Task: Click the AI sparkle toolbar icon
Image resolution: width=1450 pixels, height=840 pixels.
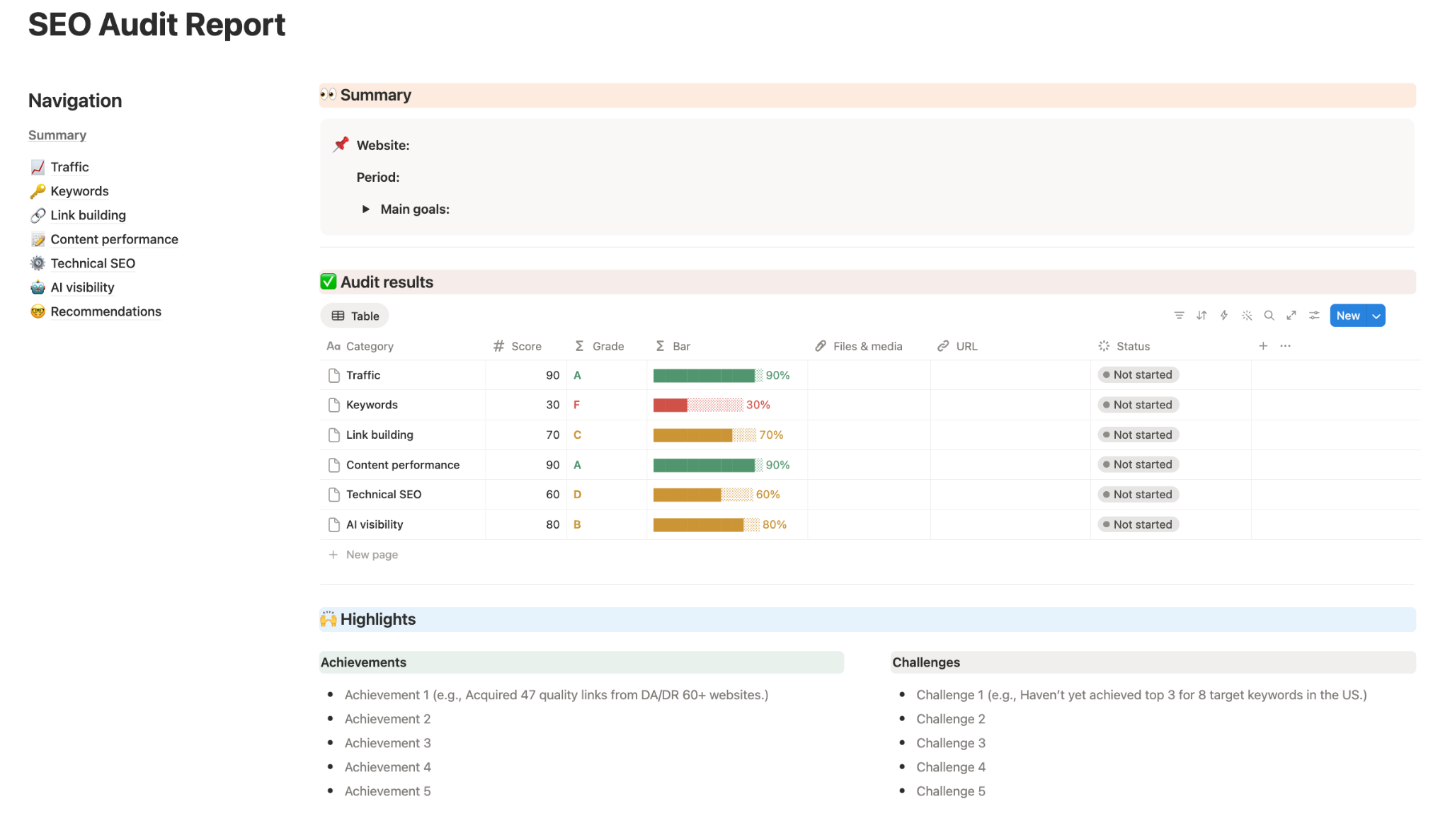Action: point(1247,316)
